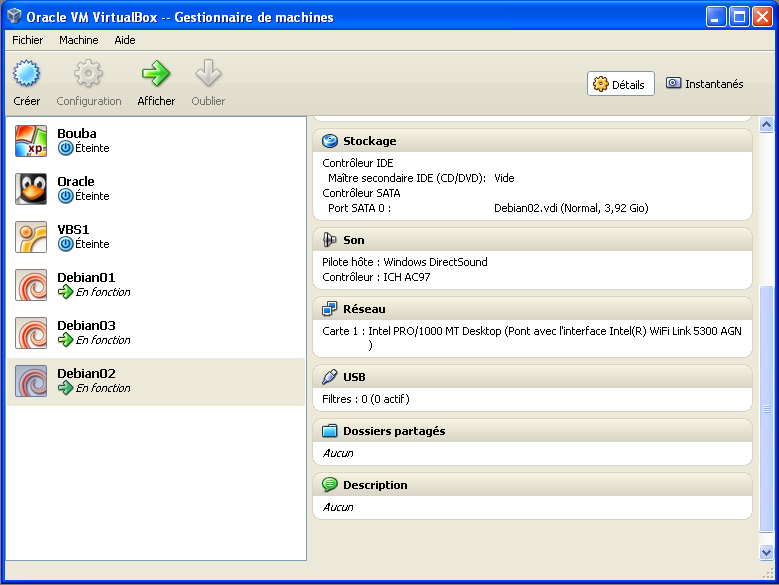Click running arrow icon under Debian02
The height and width of the screenshot is (585, 779).
[x=65, y=388]
